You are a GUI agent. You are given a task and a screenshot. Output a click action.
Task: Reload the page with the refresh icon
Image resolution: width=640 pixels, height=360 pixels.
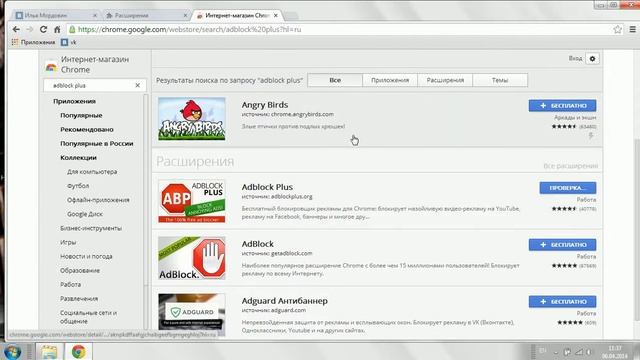click(x=43, y=29)
